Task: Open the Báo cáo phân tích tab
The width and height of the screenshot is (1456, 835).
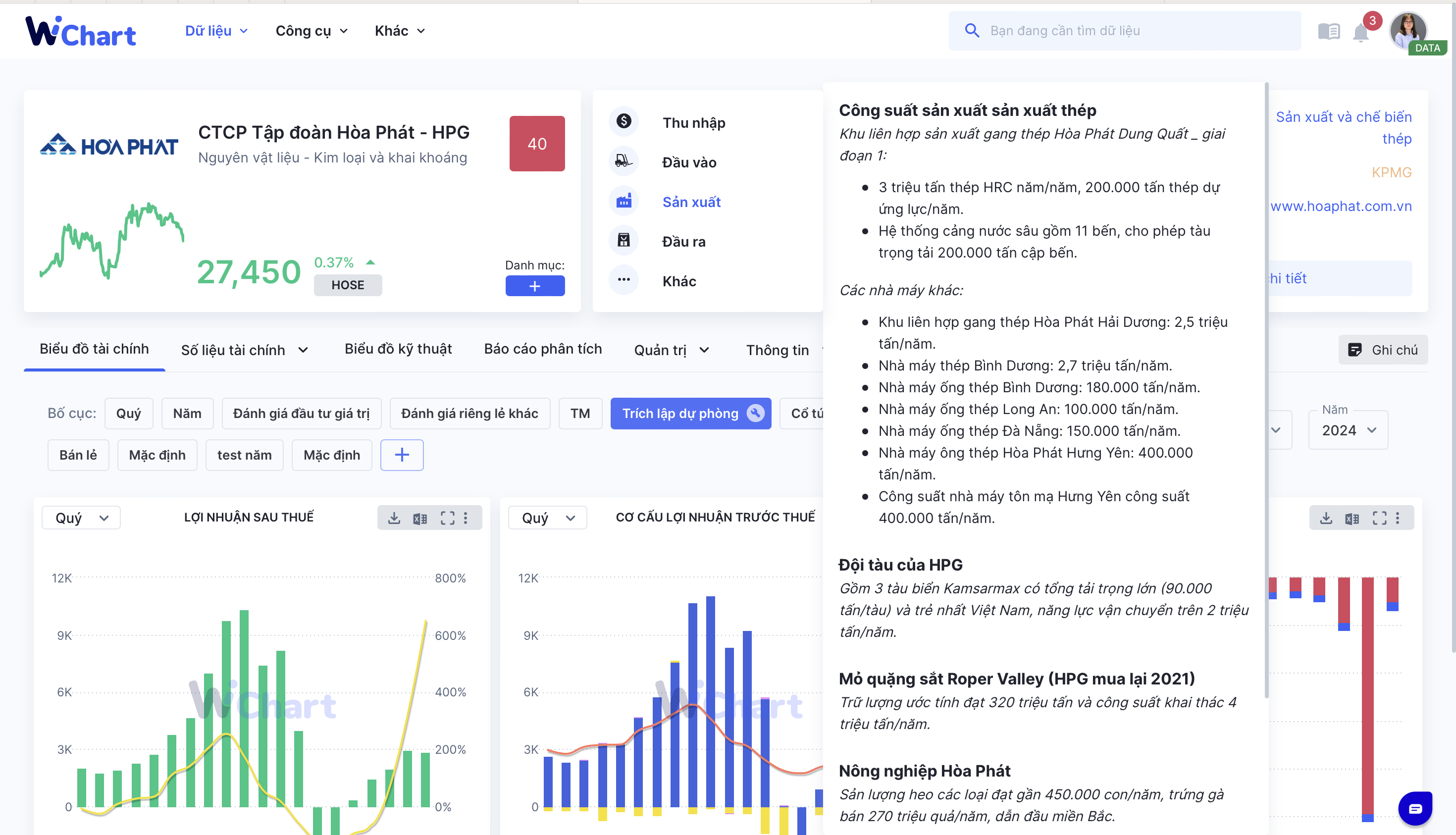Action: click(x=542, y=349)
